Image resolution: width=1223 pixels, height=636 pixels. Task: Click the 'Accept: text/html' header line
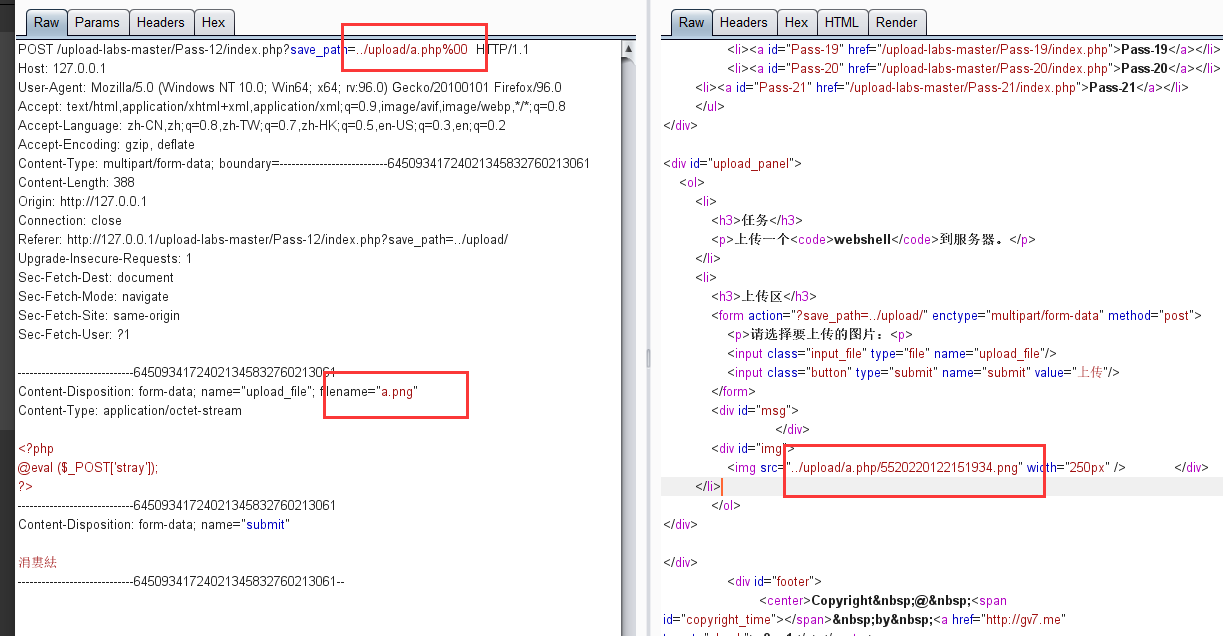[x=292, y=106]
